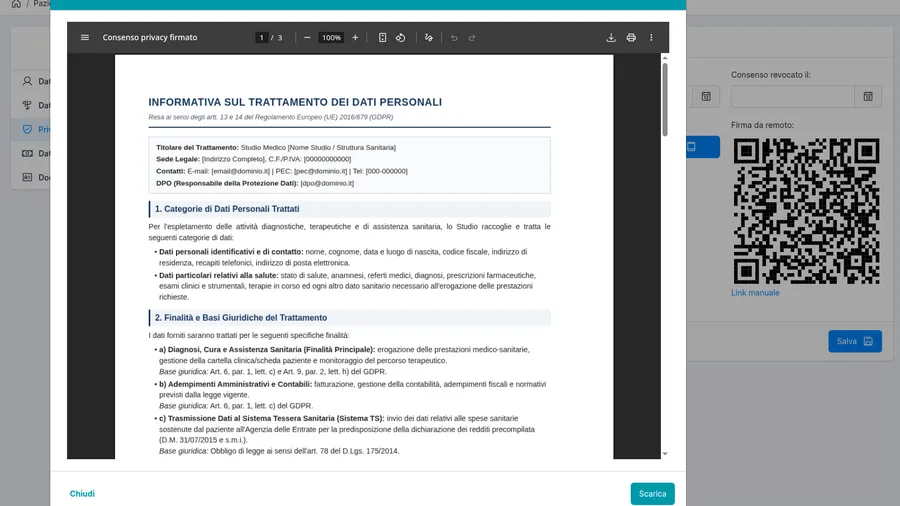This screenshot has height=506, width=900.
Task: Click the heading 2. Finalità e Basi Giuridiche
Action: pyautogui.click(x=240, y=317)
